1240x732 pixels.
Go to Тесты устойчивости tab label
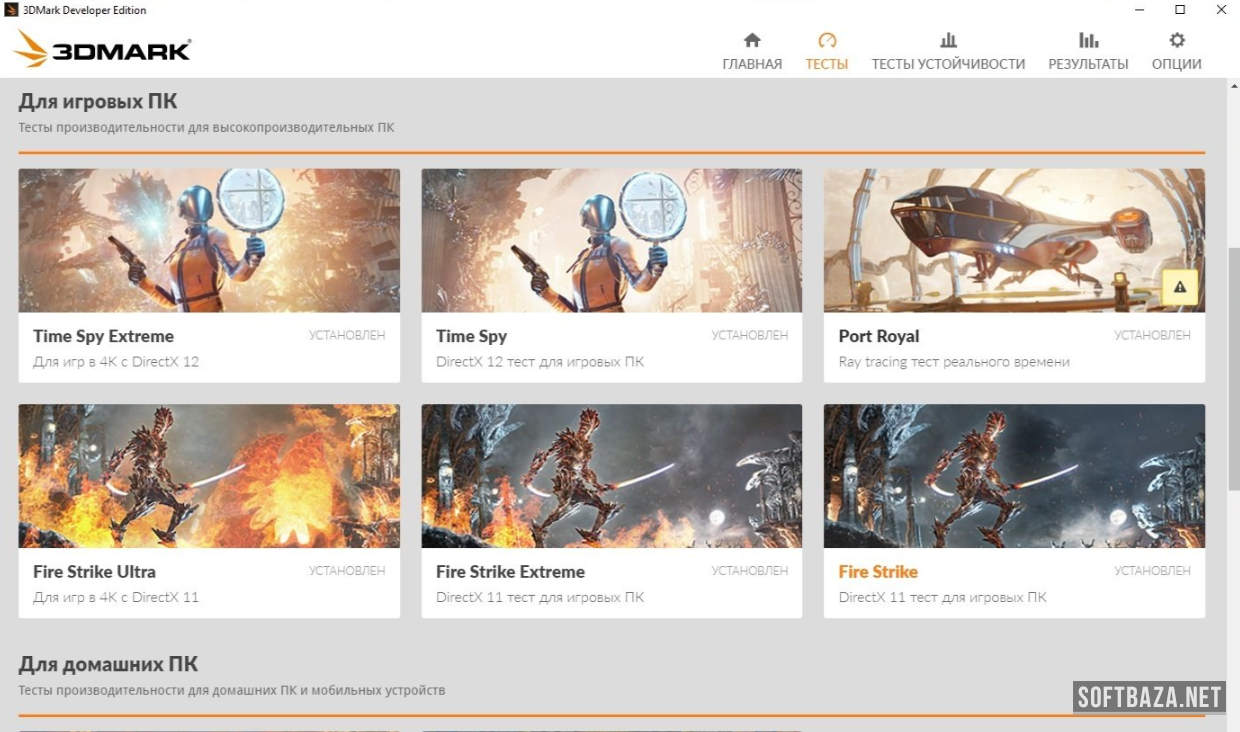948,64
